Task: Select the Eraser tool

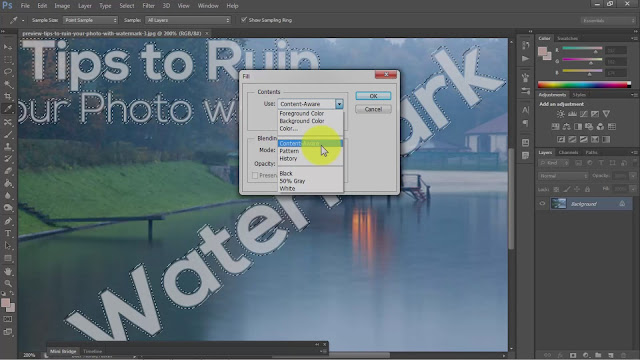Action: pos(8,171)
